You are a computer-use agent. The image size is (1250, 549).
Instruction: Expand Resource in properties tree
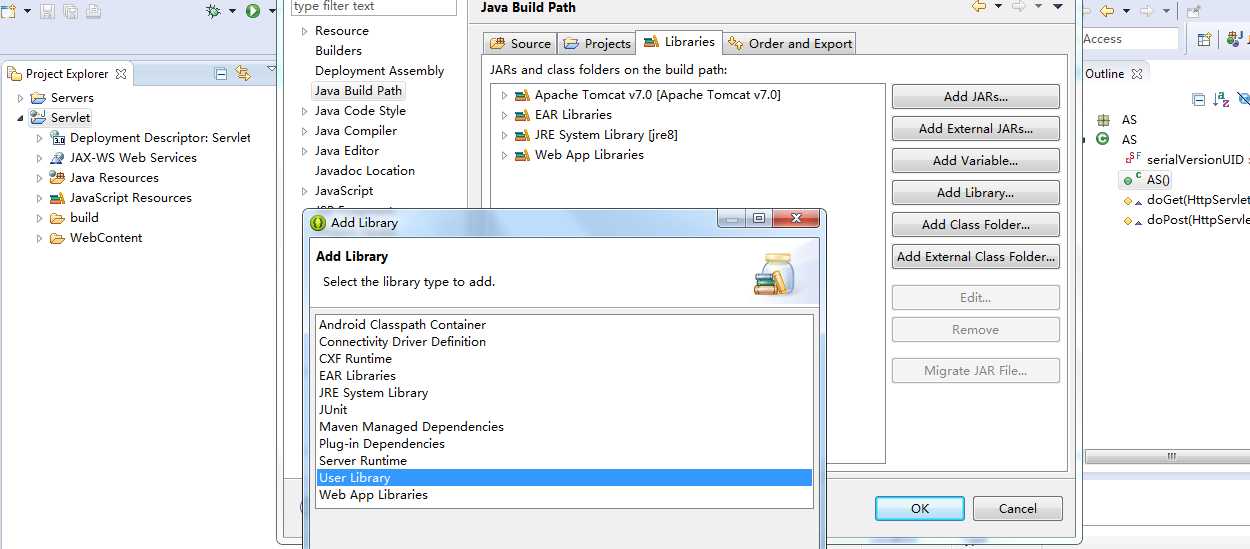tap(305, 31)
